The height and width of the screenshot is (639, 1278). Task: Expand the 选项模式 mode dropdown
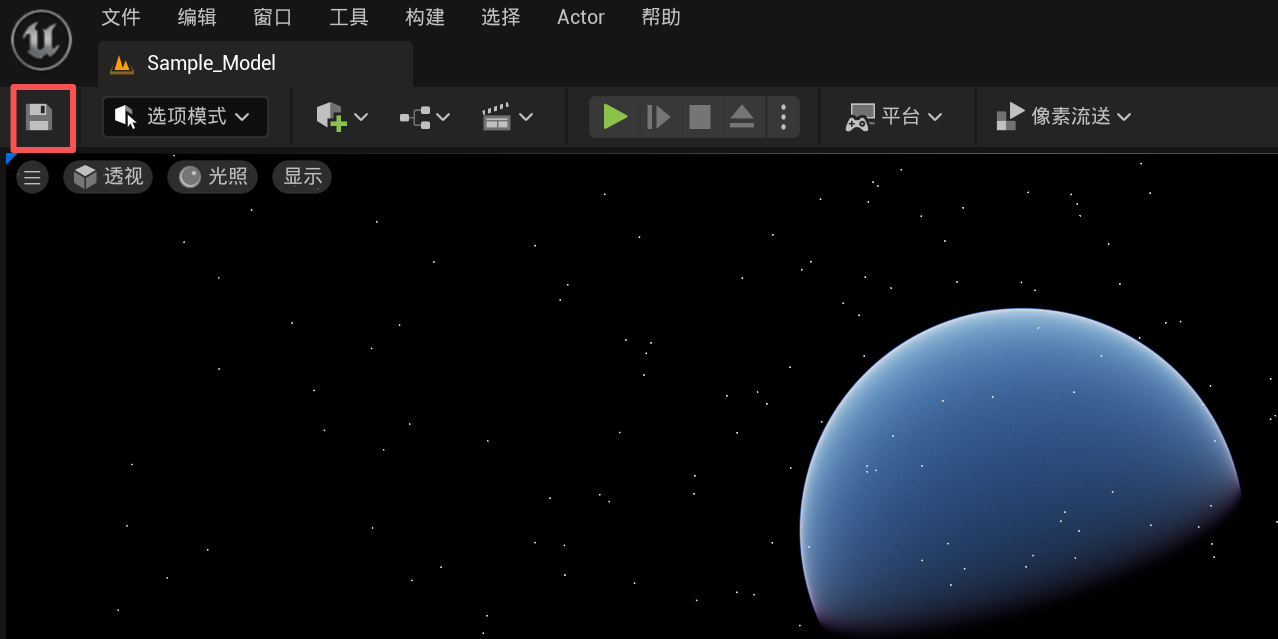185,117
